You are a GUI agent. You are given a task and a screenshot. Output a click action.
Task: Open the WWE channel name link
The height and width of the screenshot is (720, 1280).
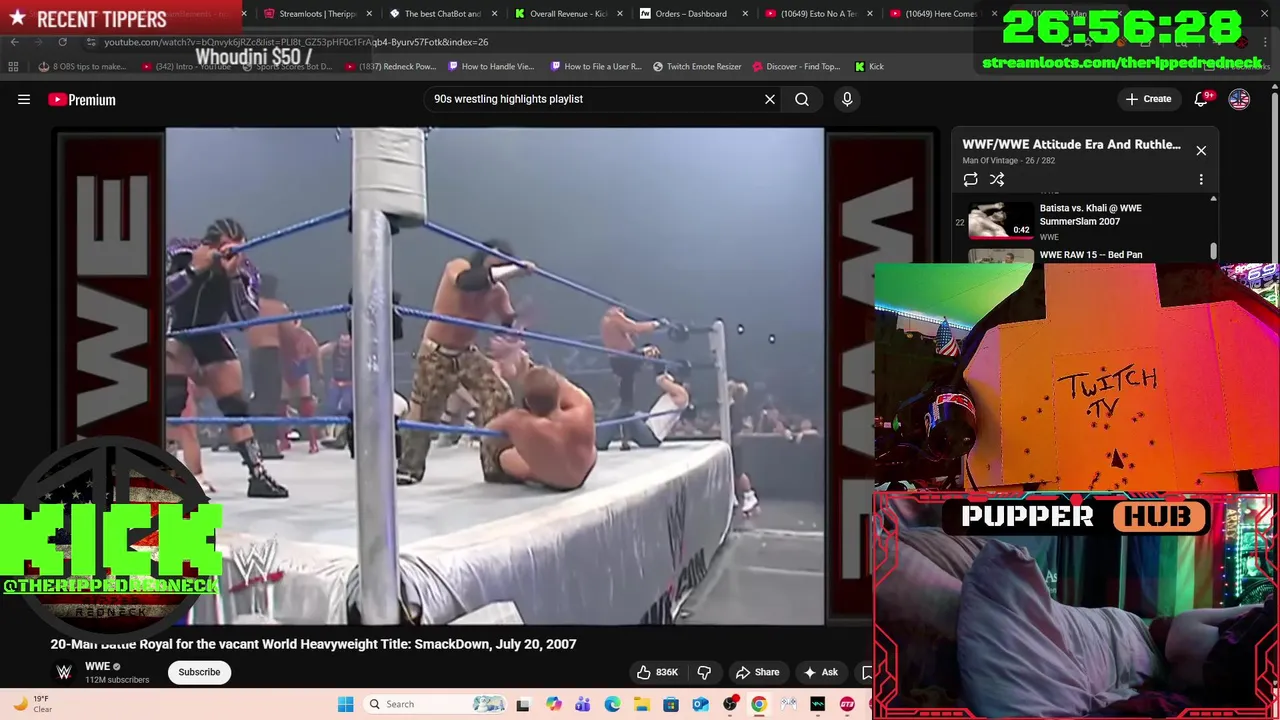point(97,666)
